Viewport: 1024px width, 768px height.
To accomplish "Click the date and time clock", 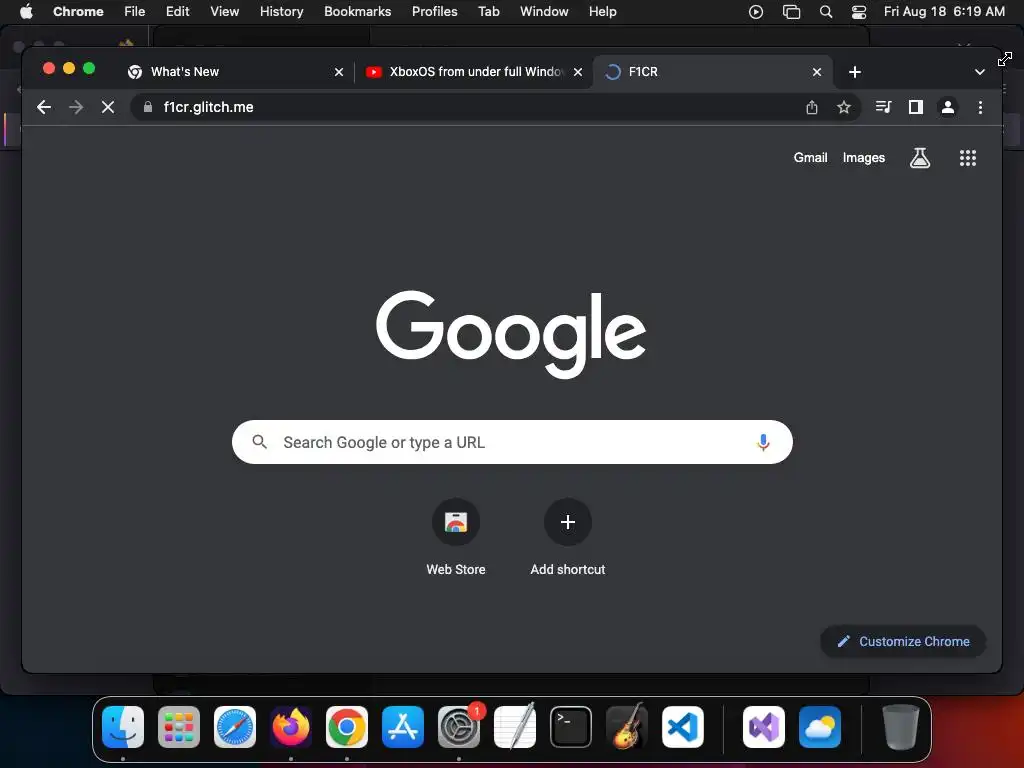I will coord(944,12).
